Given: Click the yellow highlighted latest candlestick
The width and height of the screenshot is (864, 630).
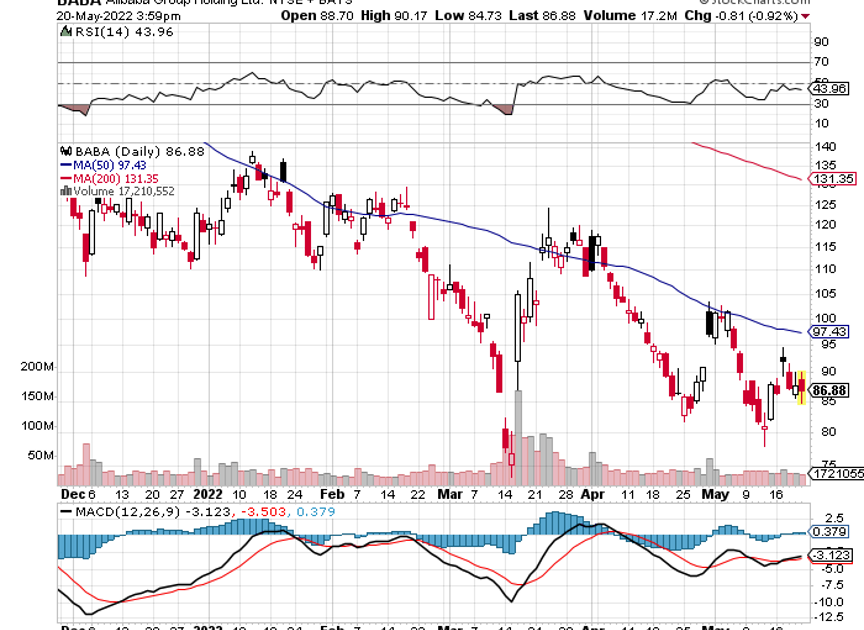Looking at the screenshot, I should click(x=800, y=387).
